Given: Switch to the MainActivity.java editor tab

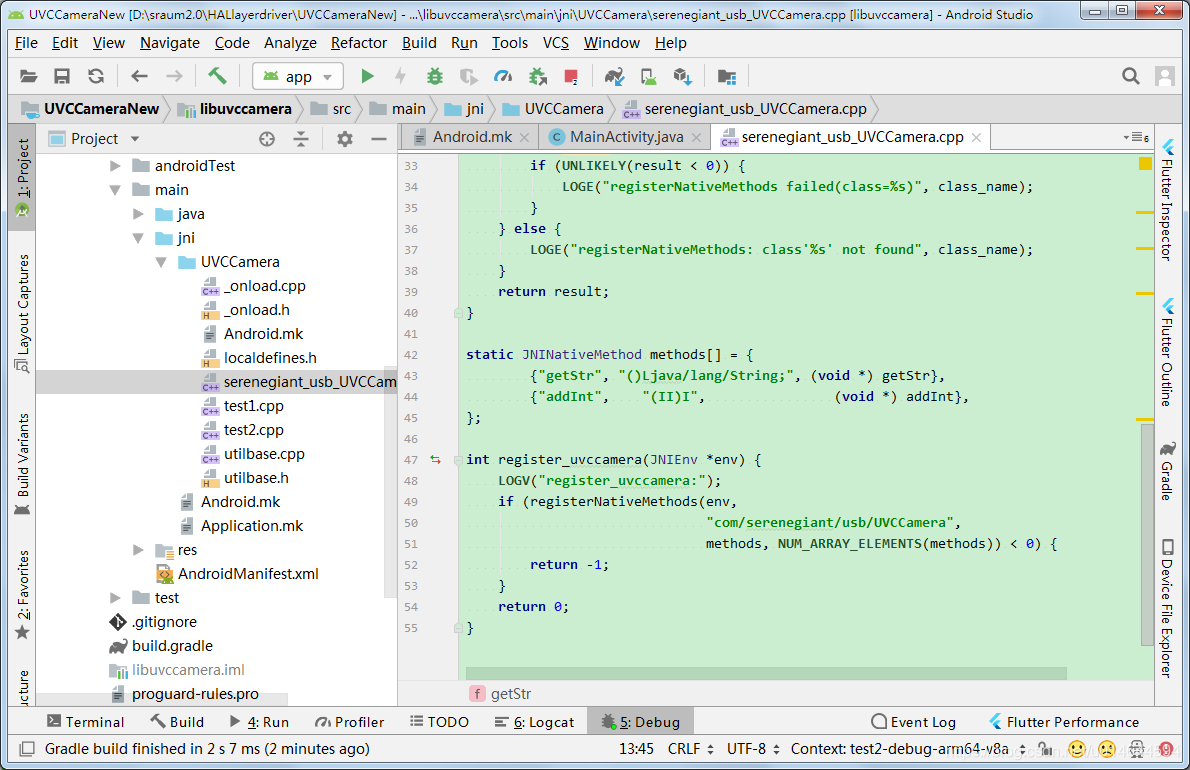Looking at the screenshot, I should pos(625,137).
